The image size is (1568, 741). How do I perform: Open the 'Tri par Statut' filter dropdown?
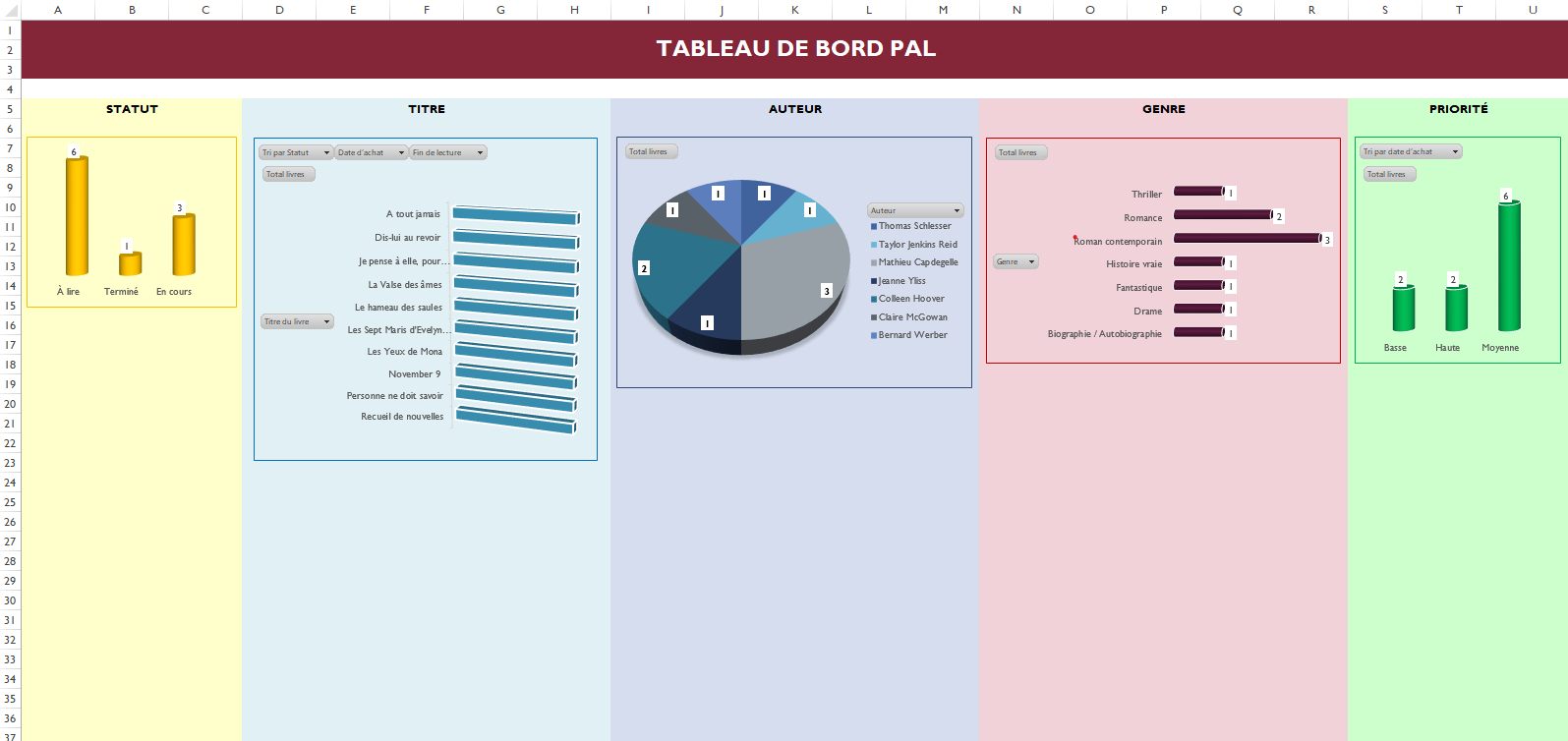[326, 153]
